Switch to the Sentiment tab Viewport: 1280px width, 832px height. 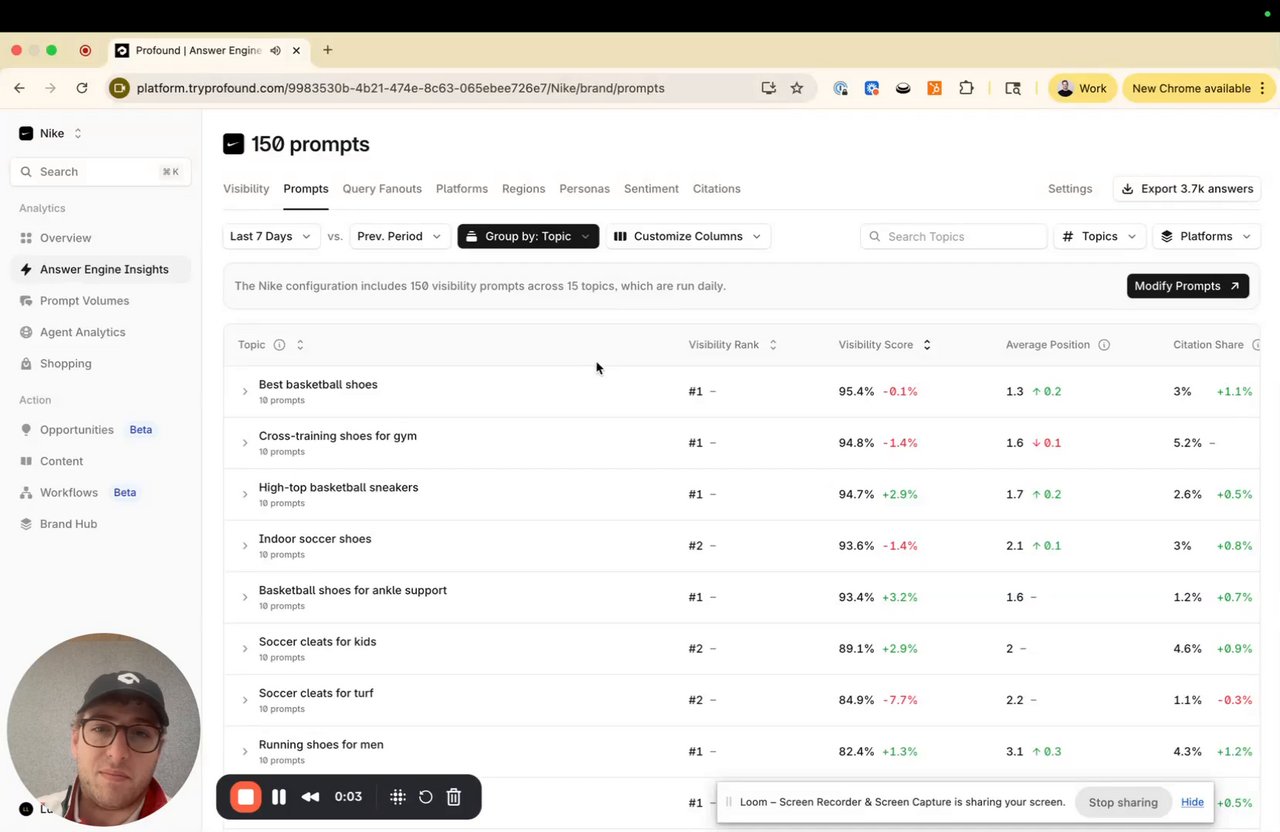point(651,189)
